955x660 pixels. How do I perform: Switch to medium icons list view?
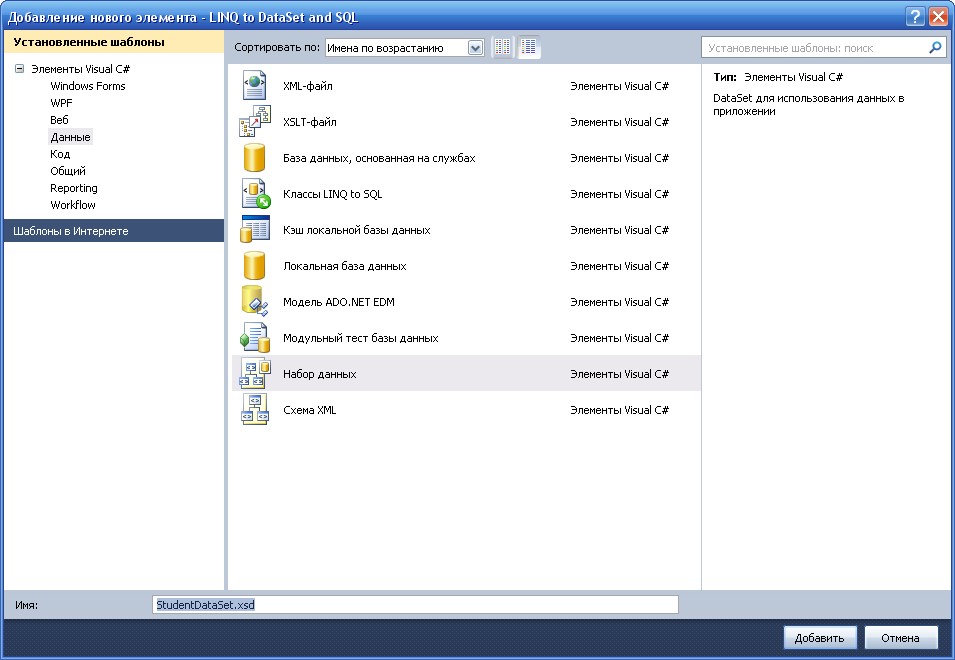click(x=529, y=47)
